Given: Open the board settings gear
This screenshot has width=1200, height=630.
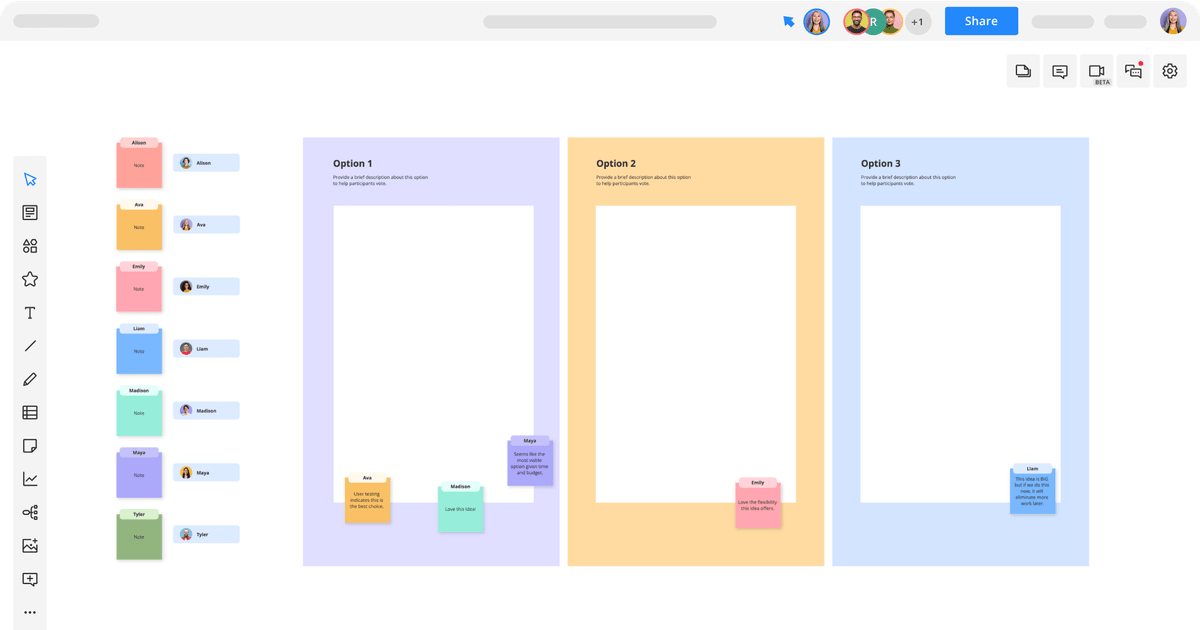Looking at the screenshot, I should pyautogui.click(x=1169, y=71).
